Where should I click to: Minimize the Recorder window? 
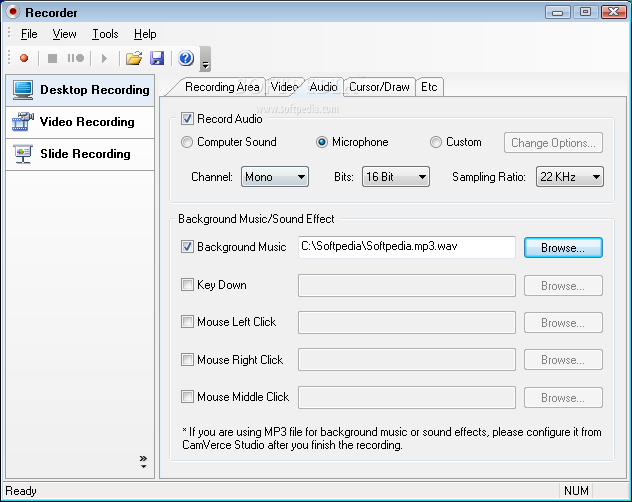(558, 12)
